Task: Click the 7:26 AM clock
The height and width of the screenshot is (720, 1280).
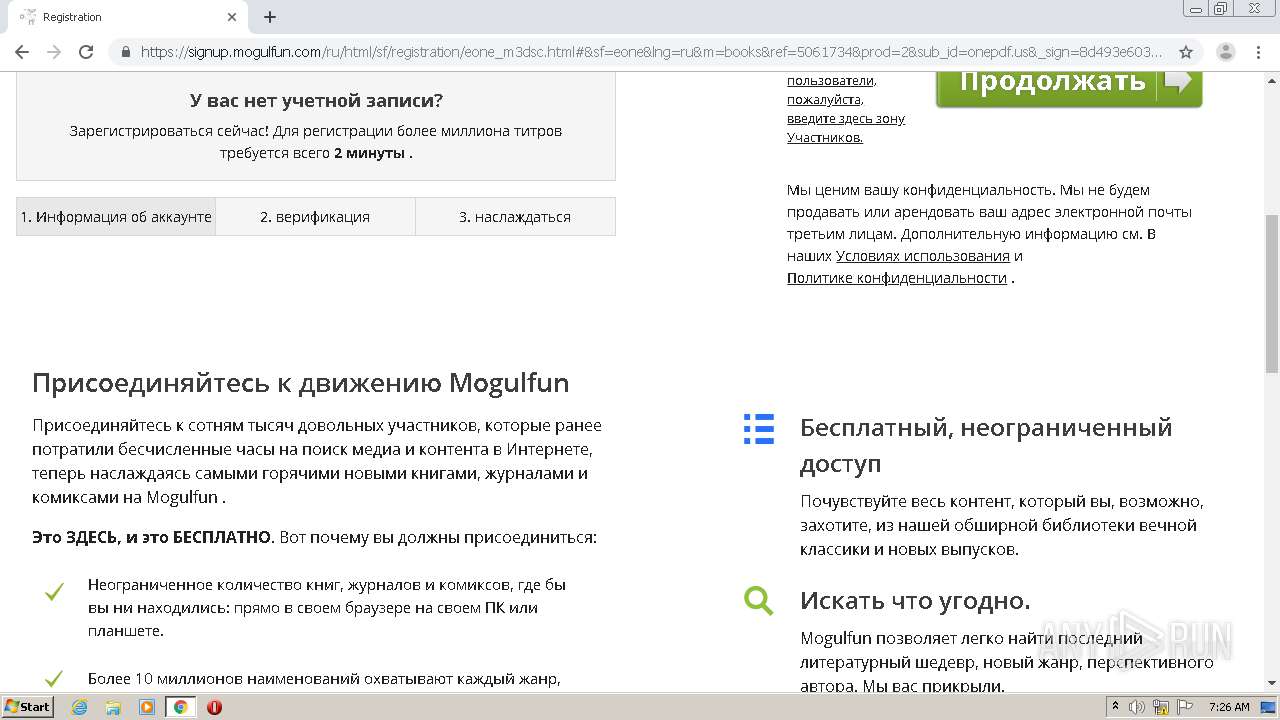Action: [x=1230, y=707]
